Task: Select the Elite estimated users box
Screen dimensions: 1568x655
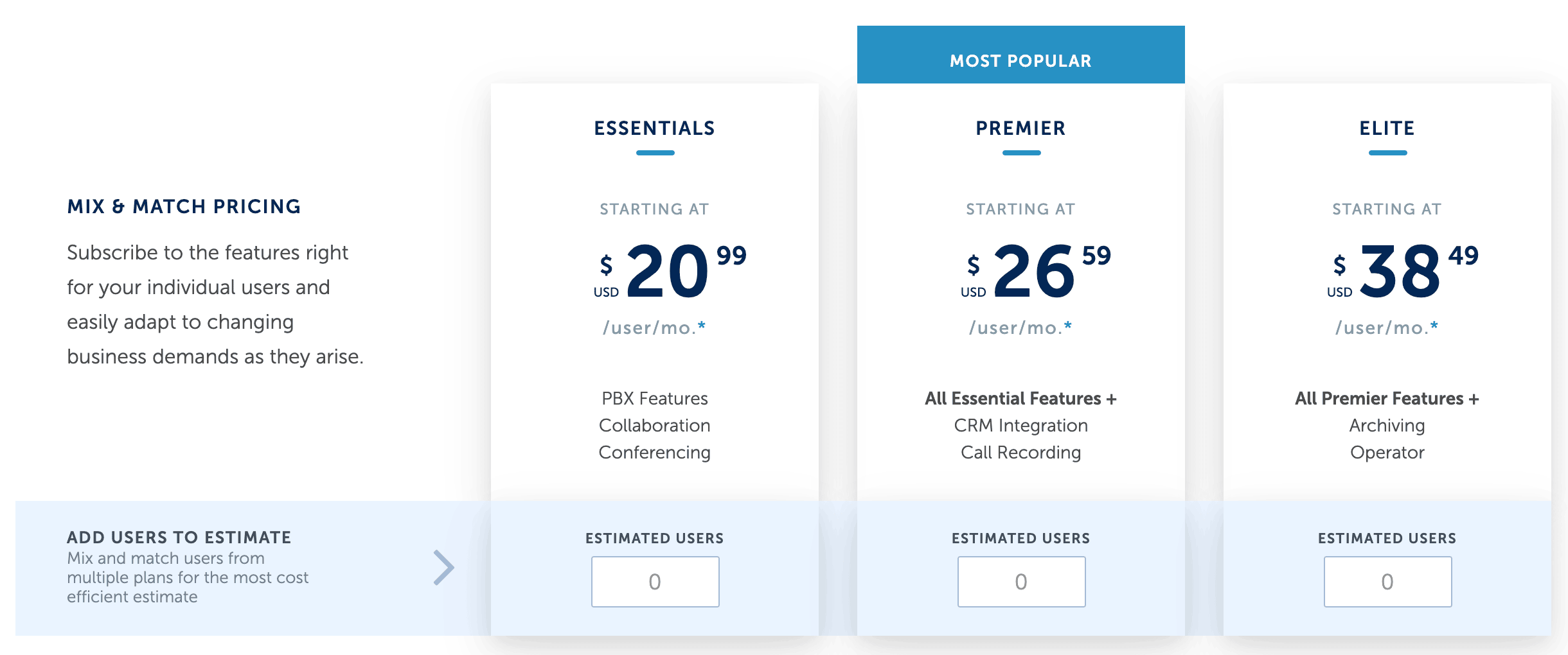Action: tap(1387, 582)
